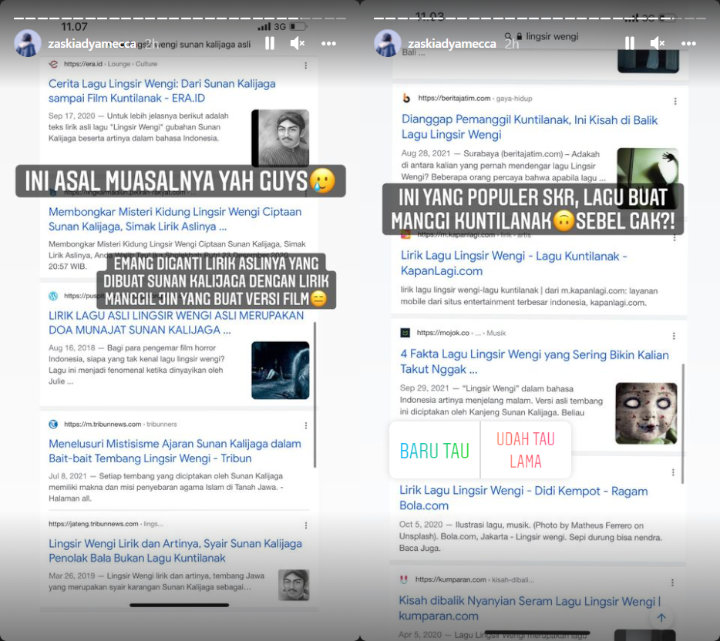Click the mojok.co site favicon
Viewport: 720px width, 641px height.
click(x=405, y=333)
